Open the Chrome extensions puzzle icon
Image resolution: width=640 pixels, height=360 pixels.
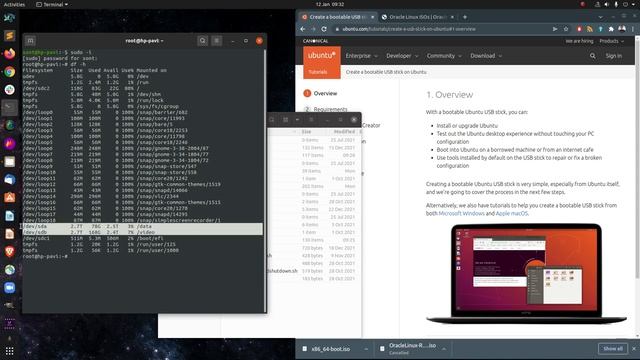pyautogui.click(x=611, y=29)
